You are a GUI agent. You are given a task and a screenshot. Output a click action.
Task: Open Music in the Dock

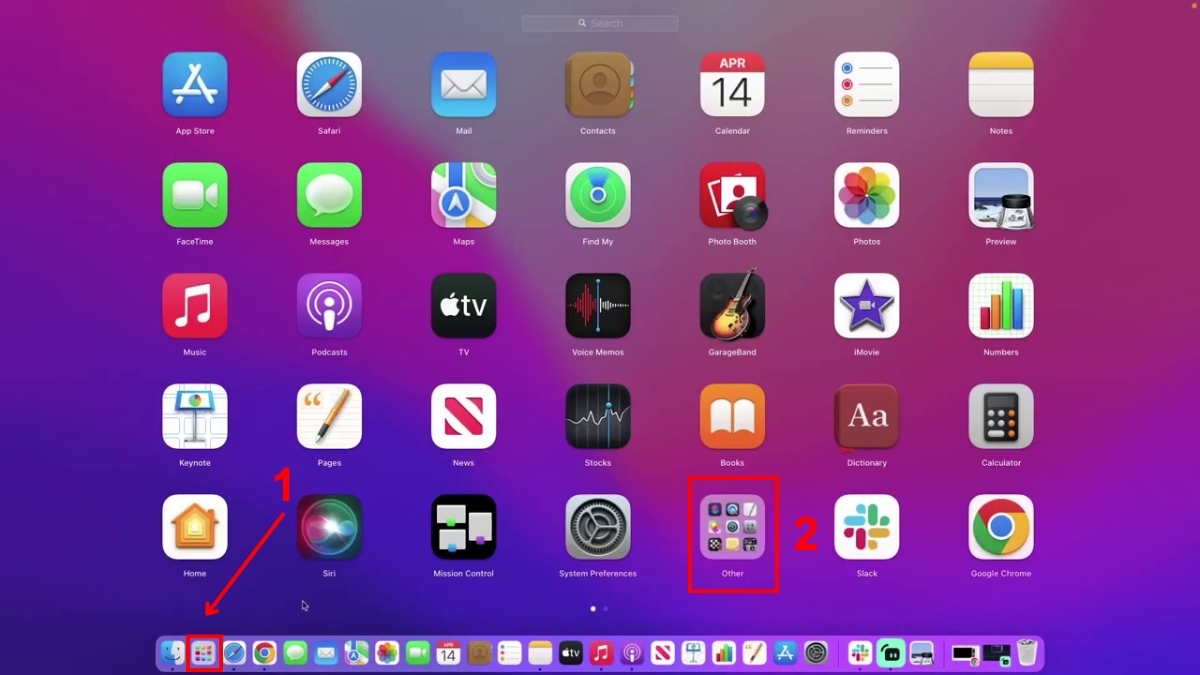tap(601, 653)
